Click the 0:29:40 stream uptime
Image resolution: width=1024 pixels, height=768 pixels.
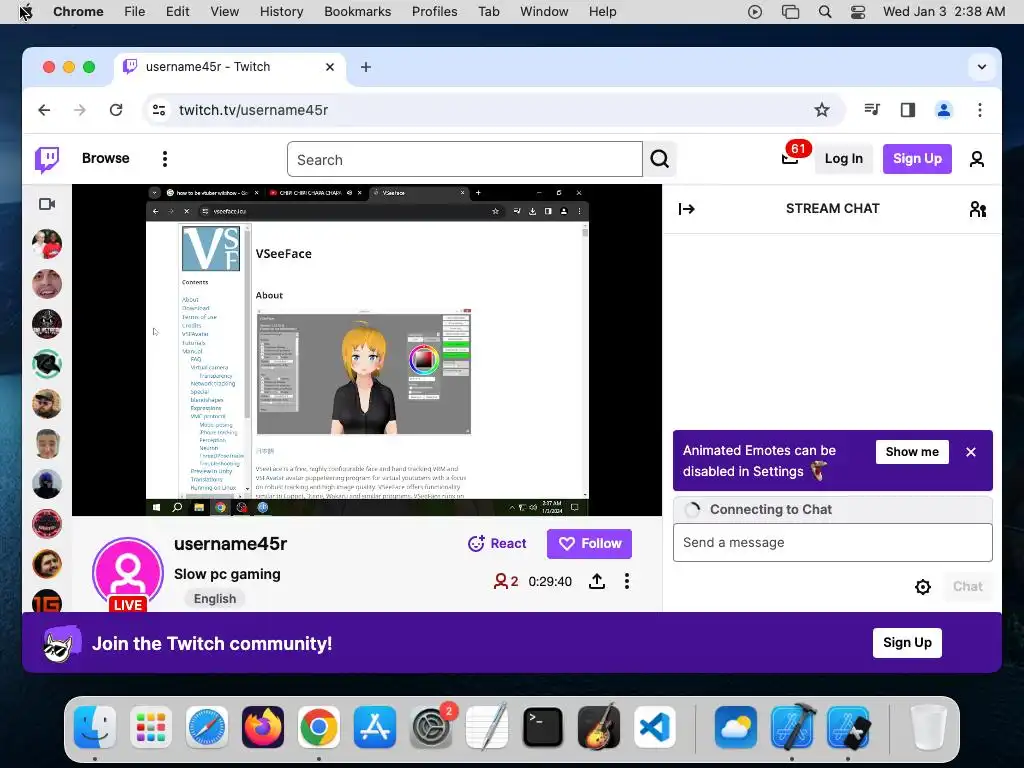(x=550, y=581)
